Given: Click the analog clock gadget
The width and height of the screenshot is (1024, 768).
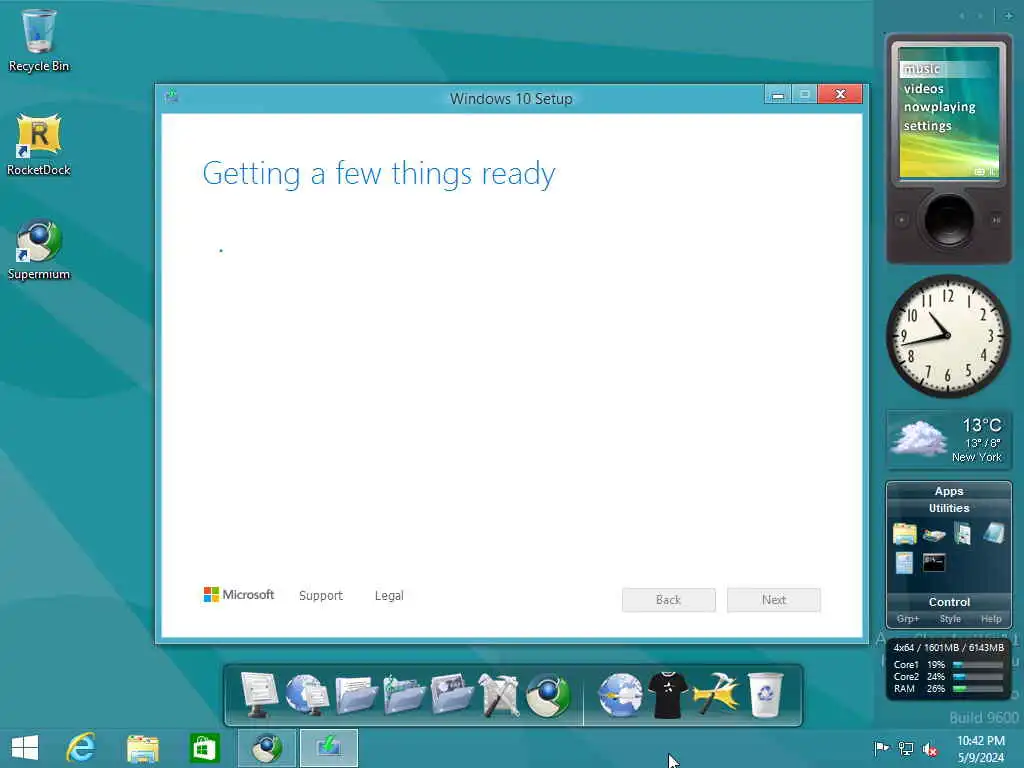Looking at the screenshot, I should [x=948, y=336].
